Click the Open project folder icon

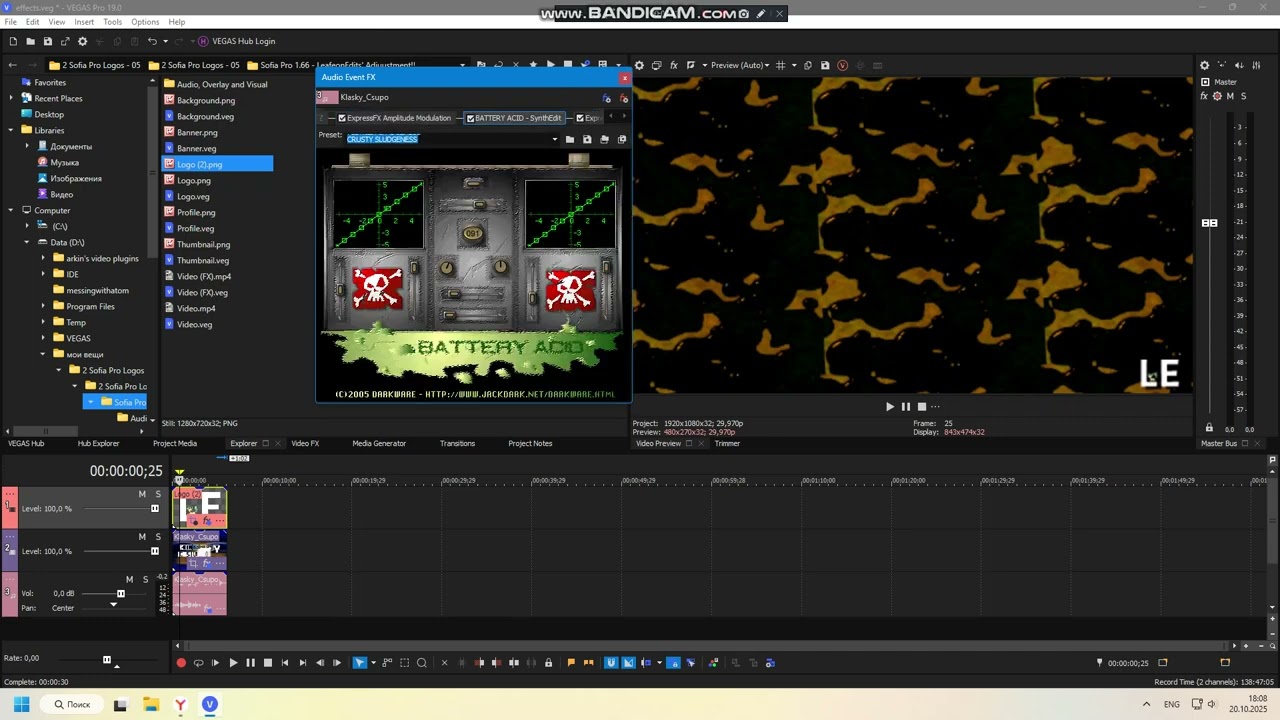[30, 41]
